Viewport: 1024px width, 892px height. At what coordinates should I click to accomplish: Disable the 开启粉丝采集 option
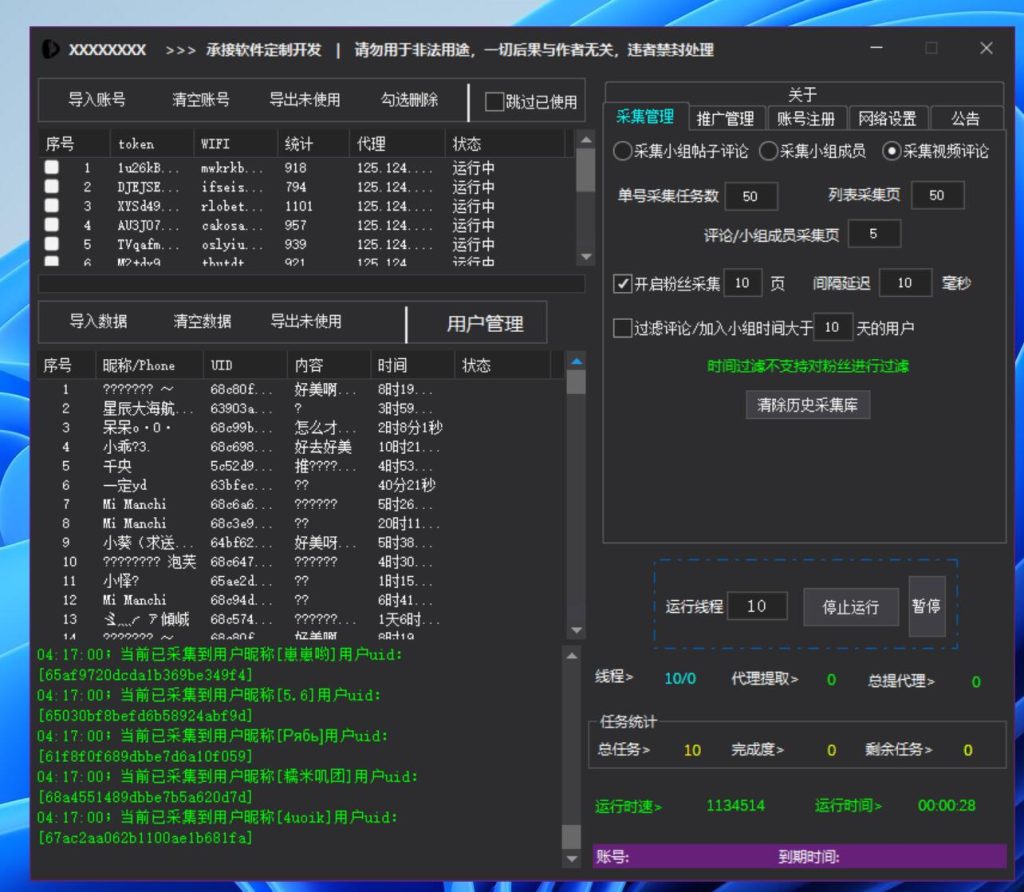click(623, 283)
